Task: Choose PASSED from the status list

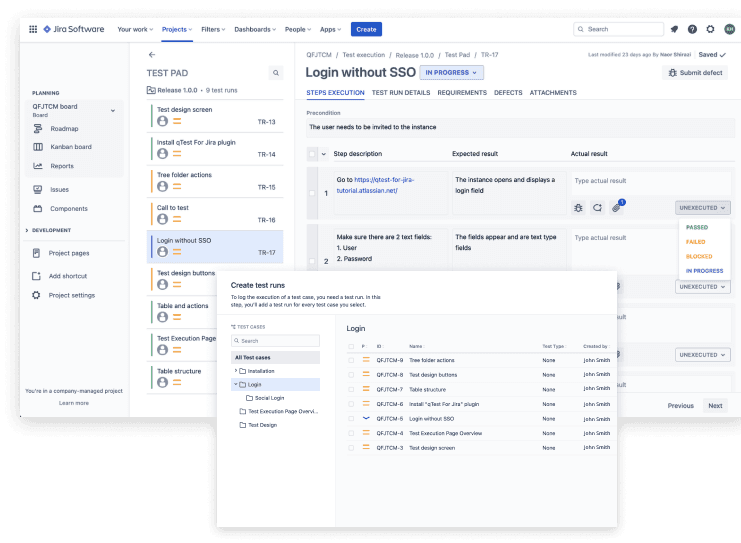Action: click(x=697, y=227)
